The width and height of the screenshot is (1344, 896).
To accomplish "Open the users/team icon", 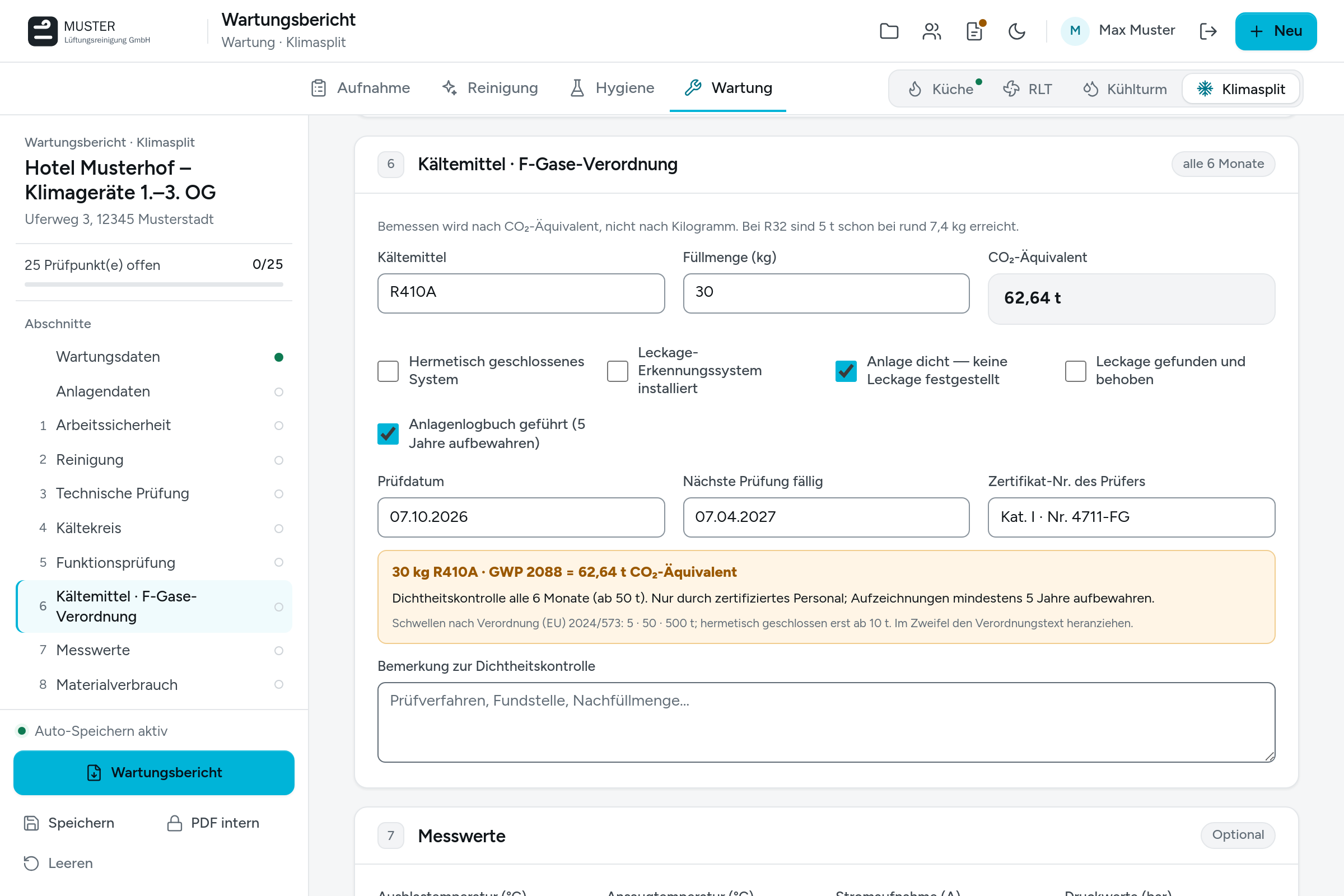I will [931, 31].
